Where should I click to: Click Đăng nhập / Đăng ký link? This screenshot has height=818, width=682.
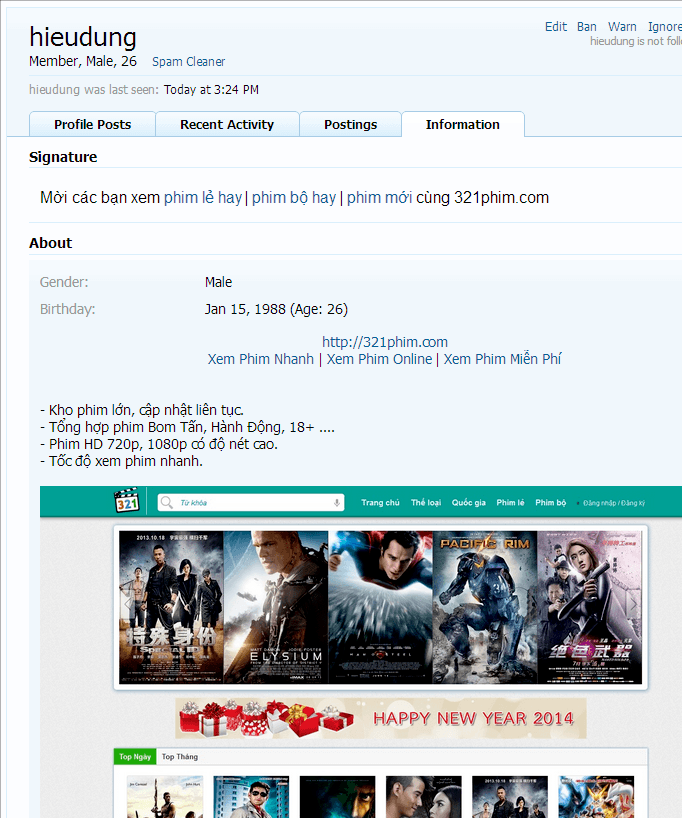614,503
